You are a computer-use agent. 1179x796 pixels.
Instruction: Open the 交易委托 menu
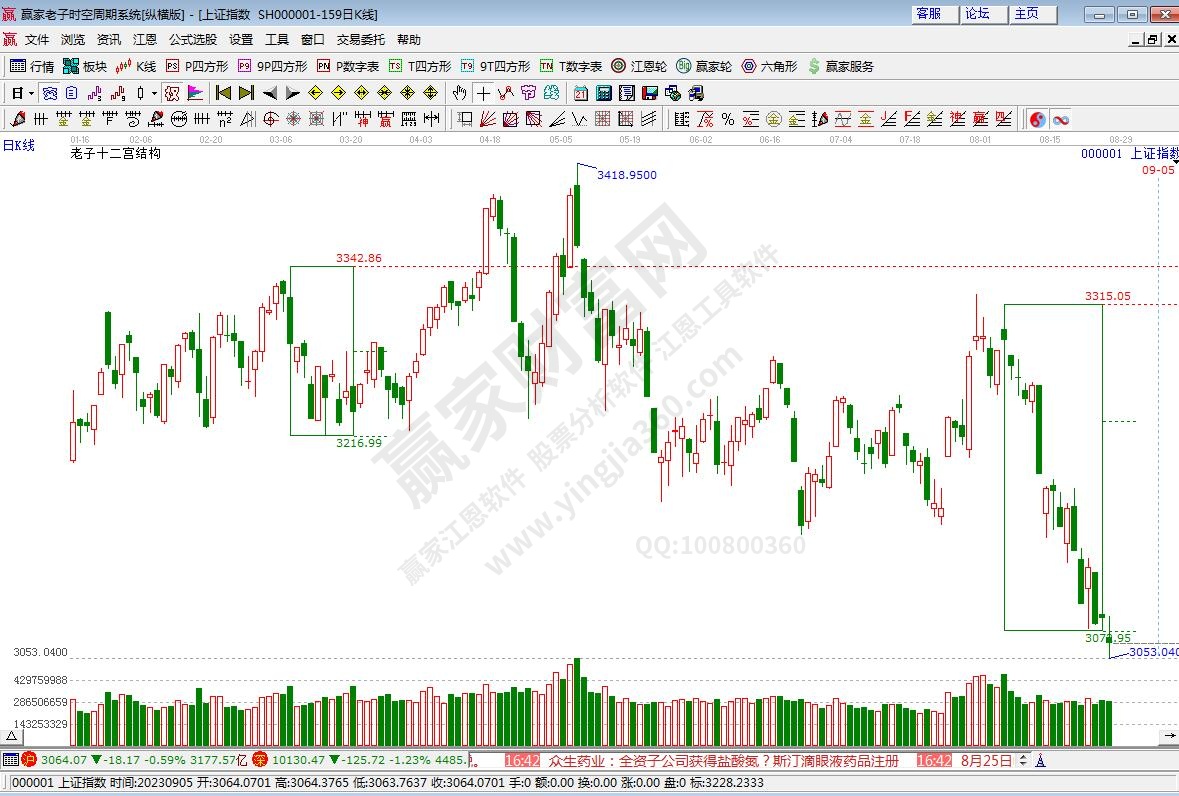(360, 40)
